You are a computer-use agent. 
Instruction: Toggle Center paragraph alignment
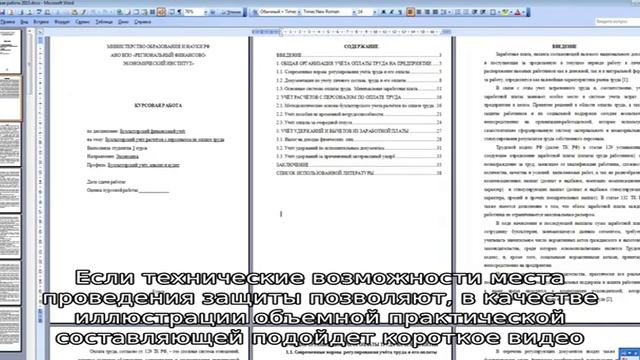tap(419, 12)
